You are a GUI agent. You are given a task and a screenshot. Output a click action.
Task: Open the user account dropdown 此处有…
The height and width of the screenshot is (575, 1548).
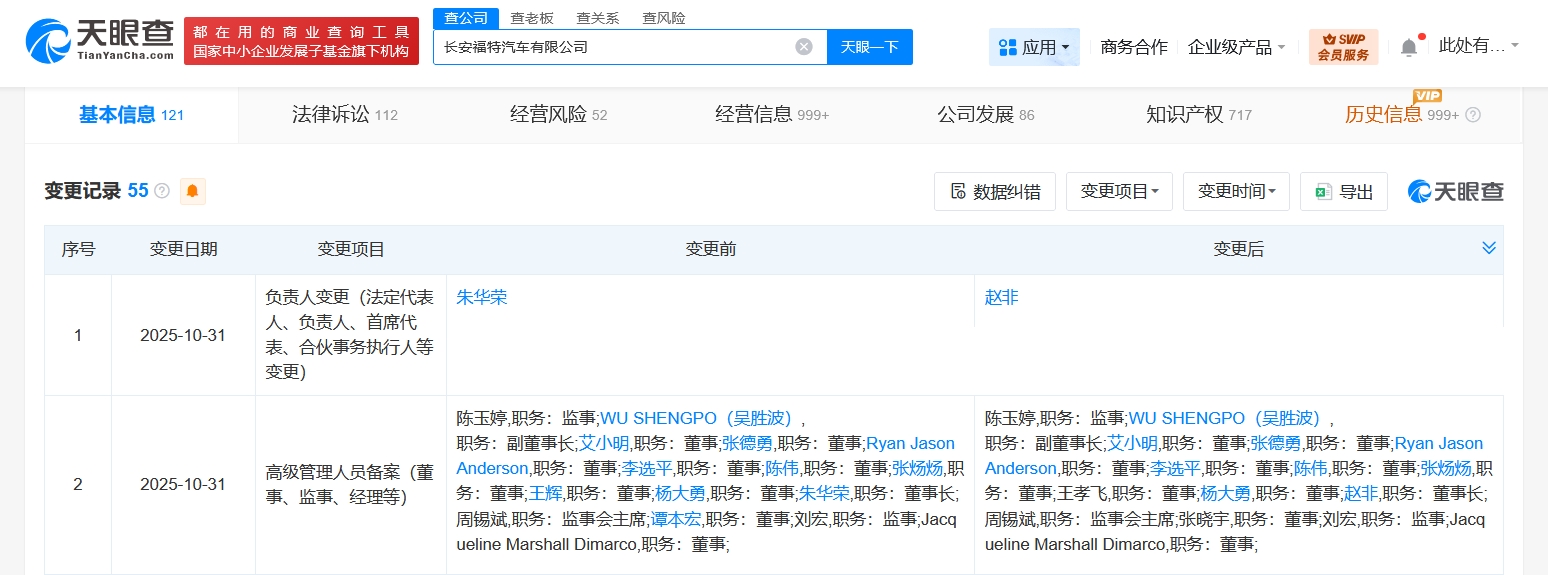[x=1478, y=46]
